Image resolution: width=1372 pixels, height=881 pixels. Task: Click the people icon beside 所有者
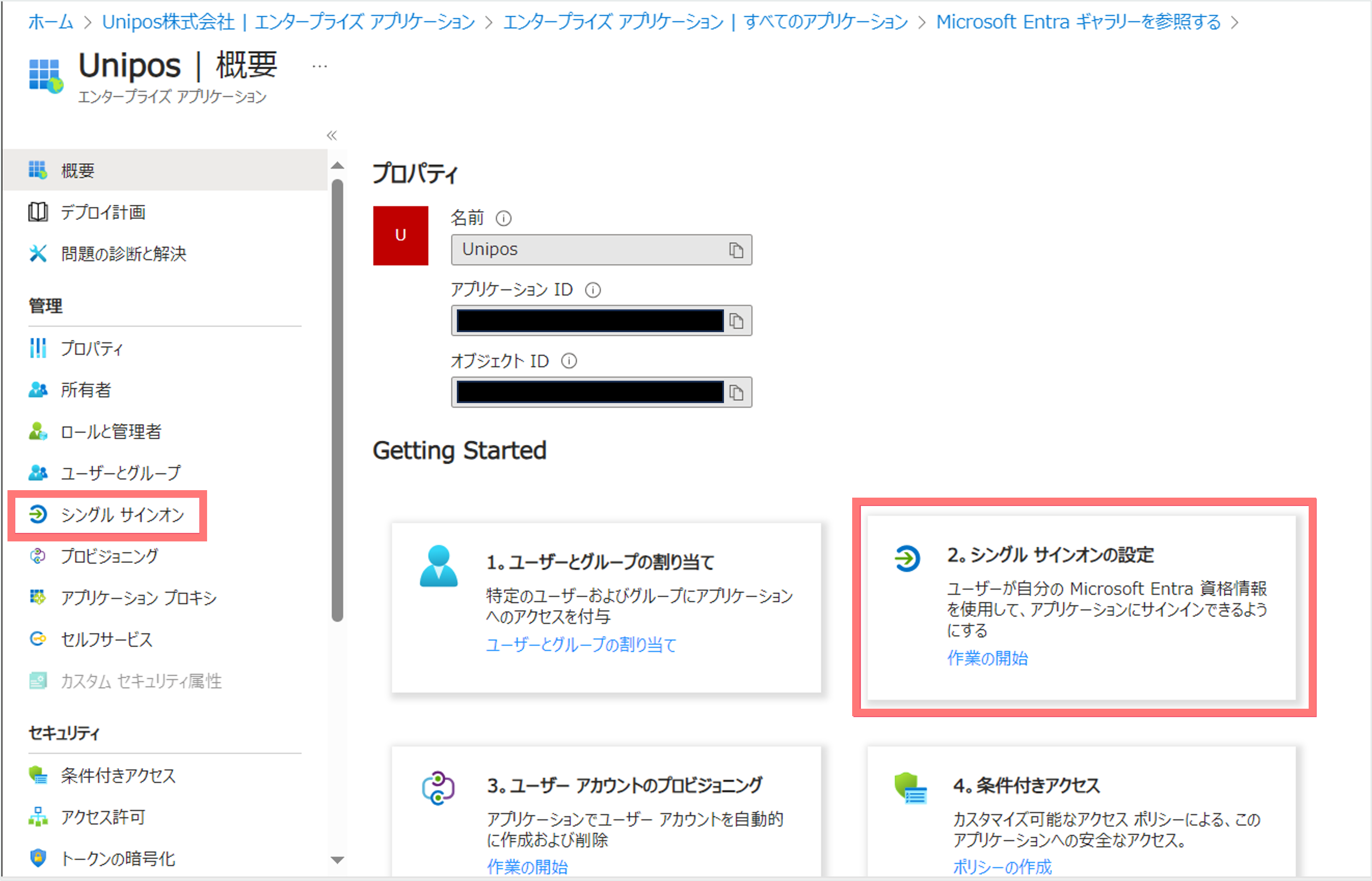(38, 389)
